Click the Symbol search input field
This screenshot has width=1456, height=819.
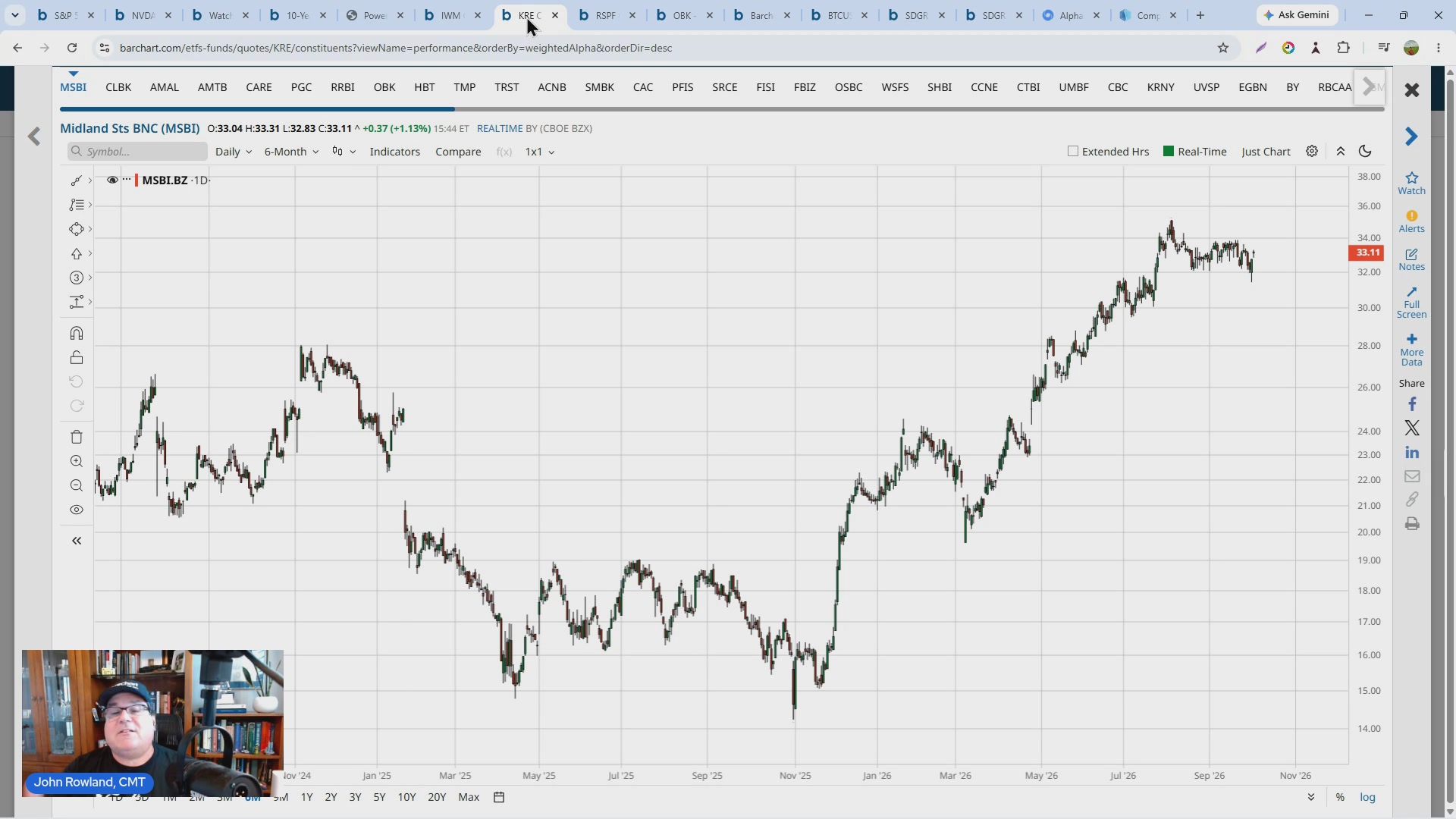click(137, 152)
